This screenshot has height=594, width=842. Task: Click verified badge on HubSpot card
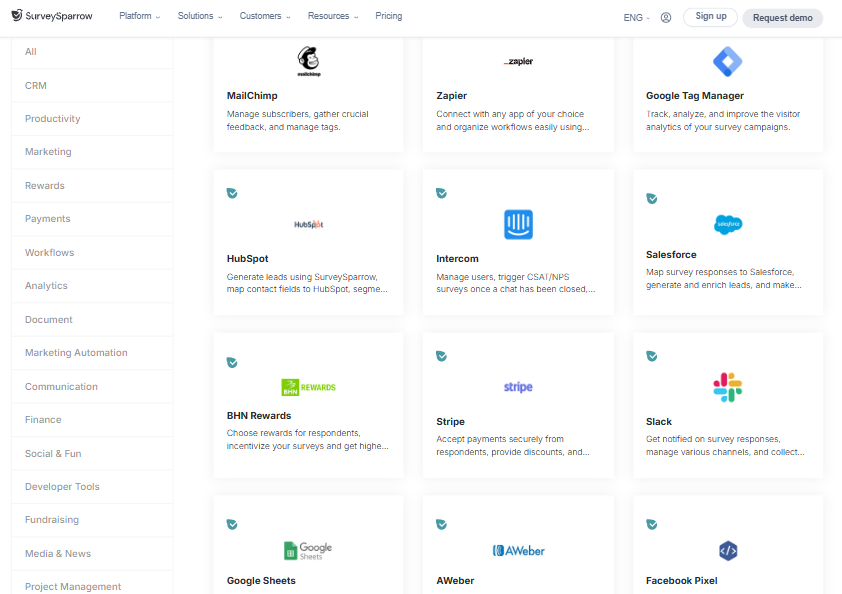coord(232,193)
